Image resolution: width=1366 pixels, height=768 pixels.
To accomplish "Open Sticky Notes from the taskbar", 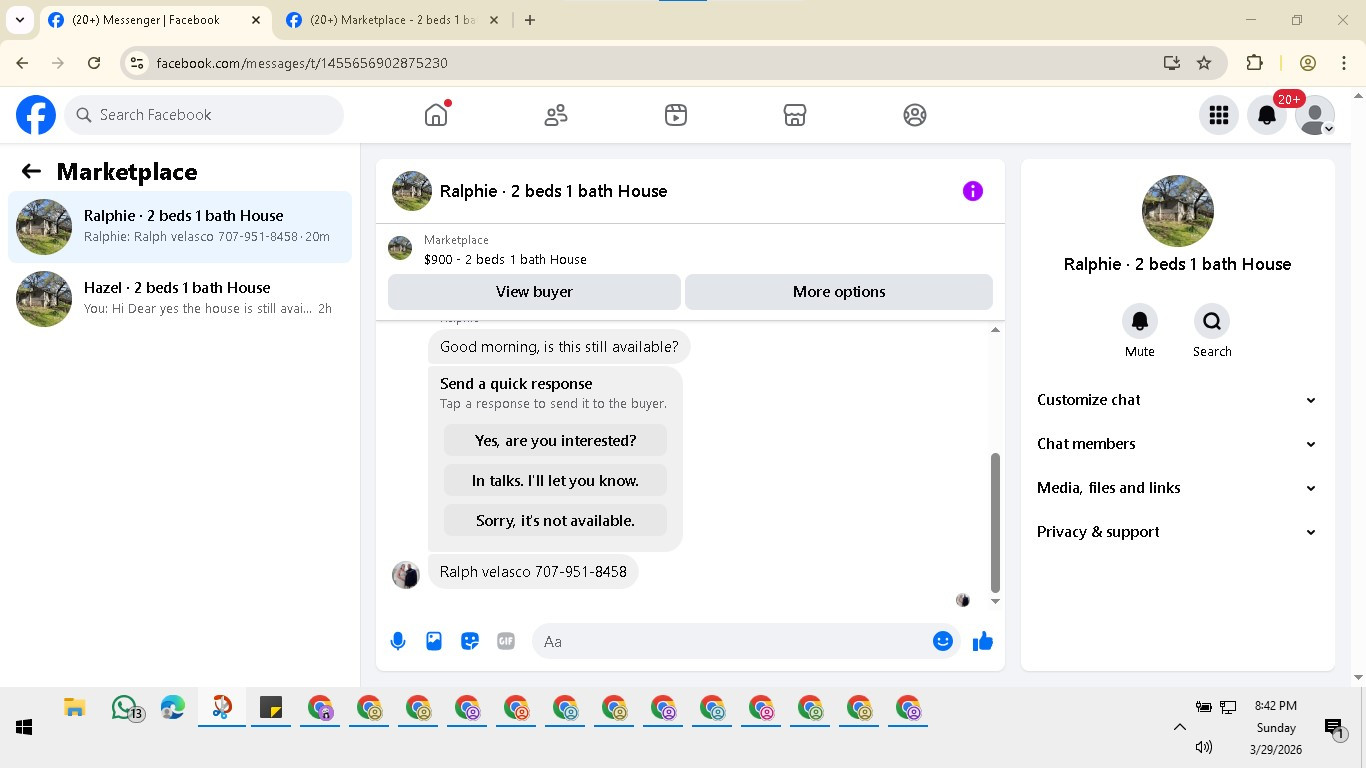I will 271,708.
